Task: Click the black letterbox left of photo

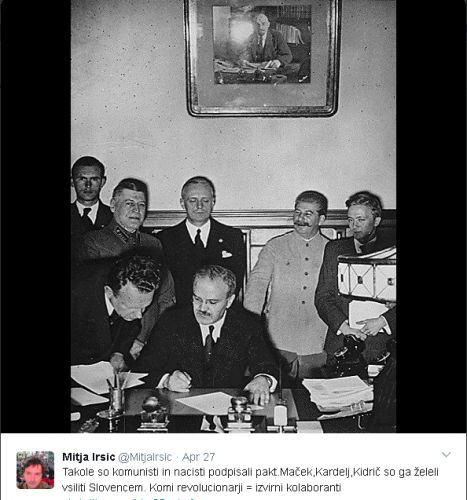Action: pyautogui.click(x=36, y=216)
